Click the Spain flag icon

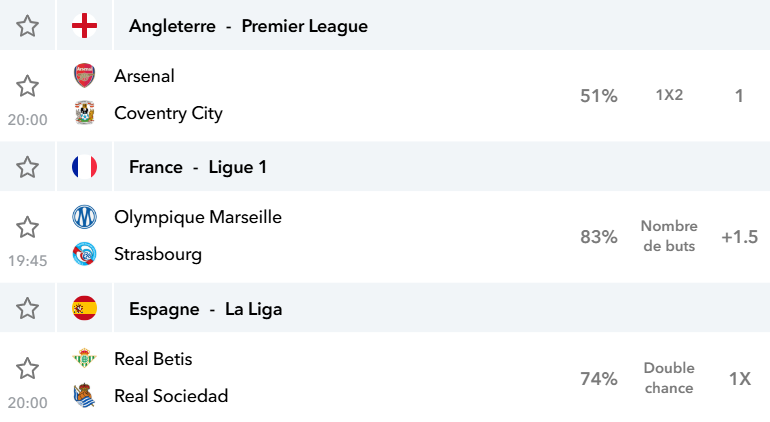[x=84, y=308]
